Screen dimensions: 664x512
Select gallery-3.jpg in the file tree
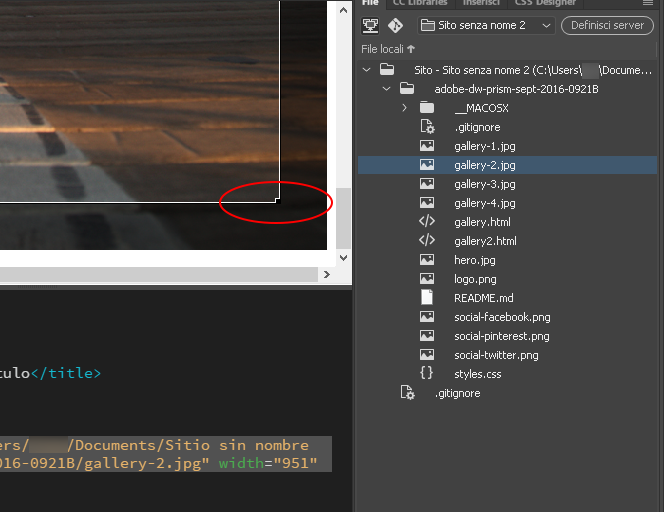pyautogui.click(x=484, y=184)
